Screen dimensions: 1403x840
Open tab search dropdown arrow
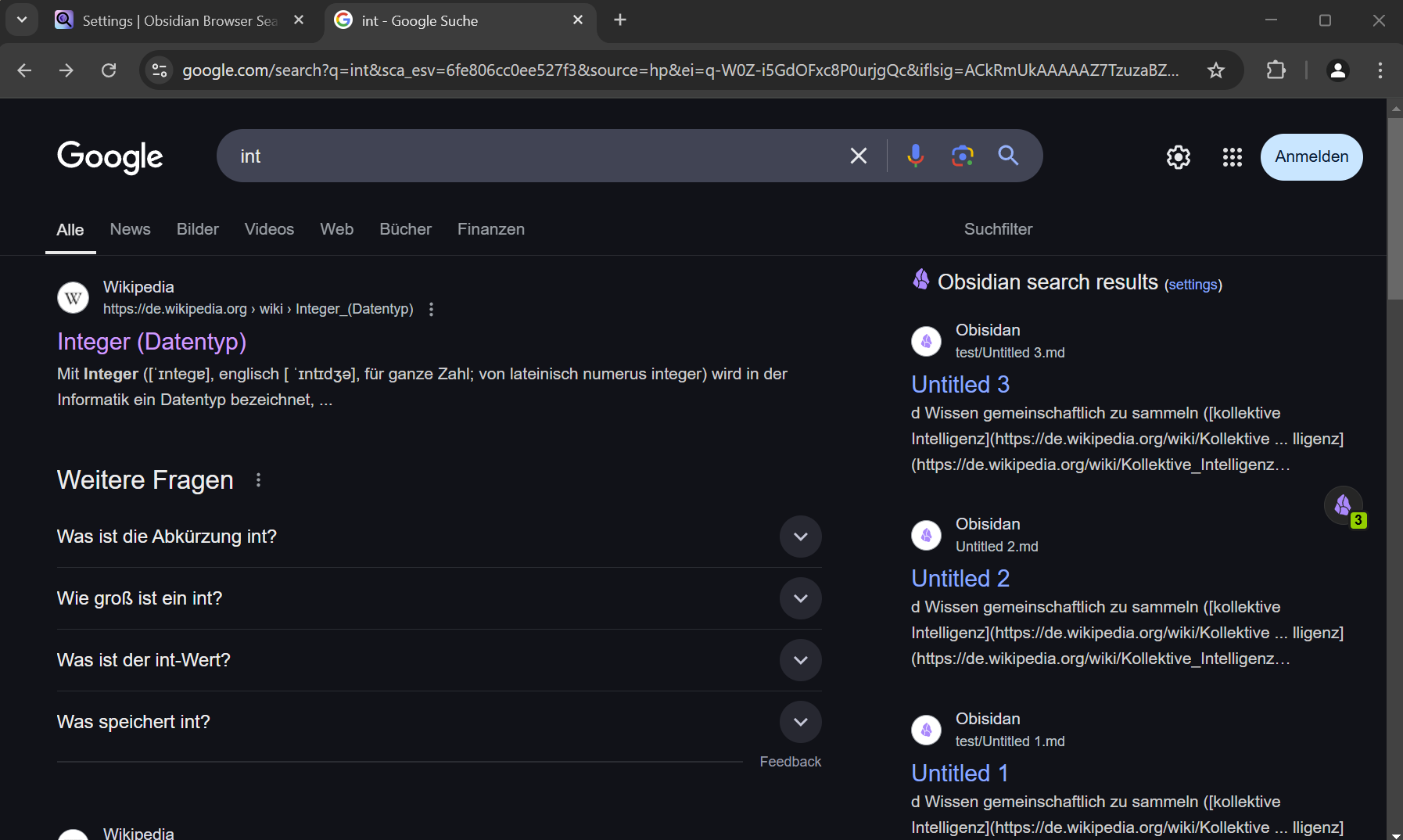(x=22, y=20)
